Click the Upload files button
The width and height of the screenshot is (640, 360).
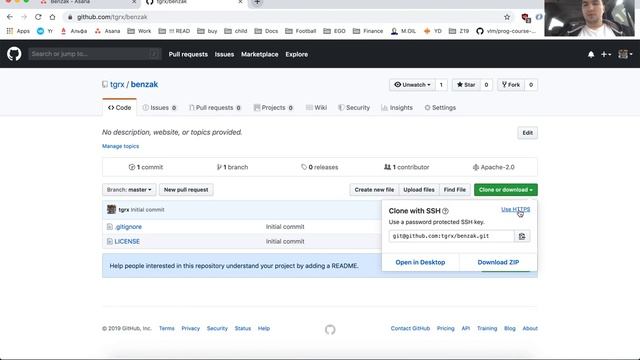click(419, 190)
